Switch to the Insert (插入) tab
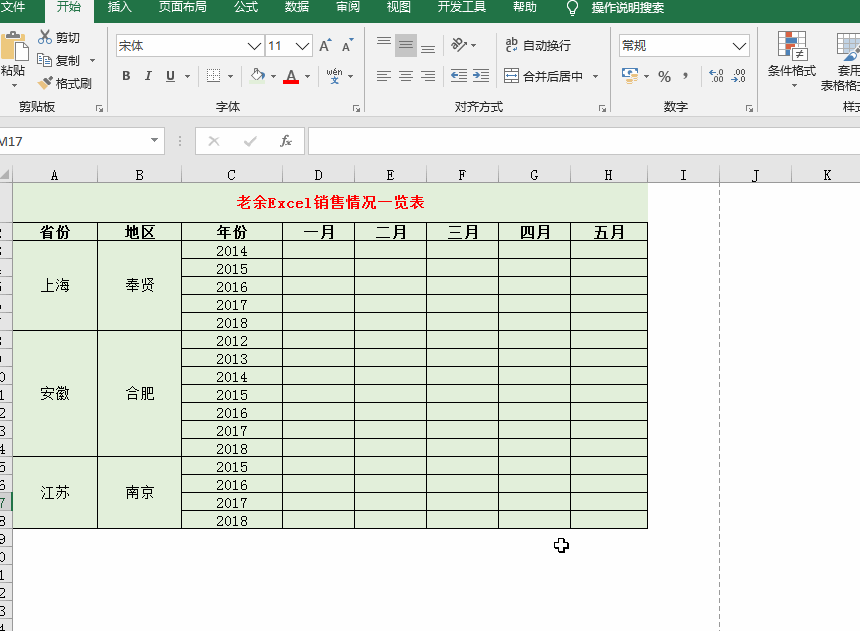 pos(120,7)
